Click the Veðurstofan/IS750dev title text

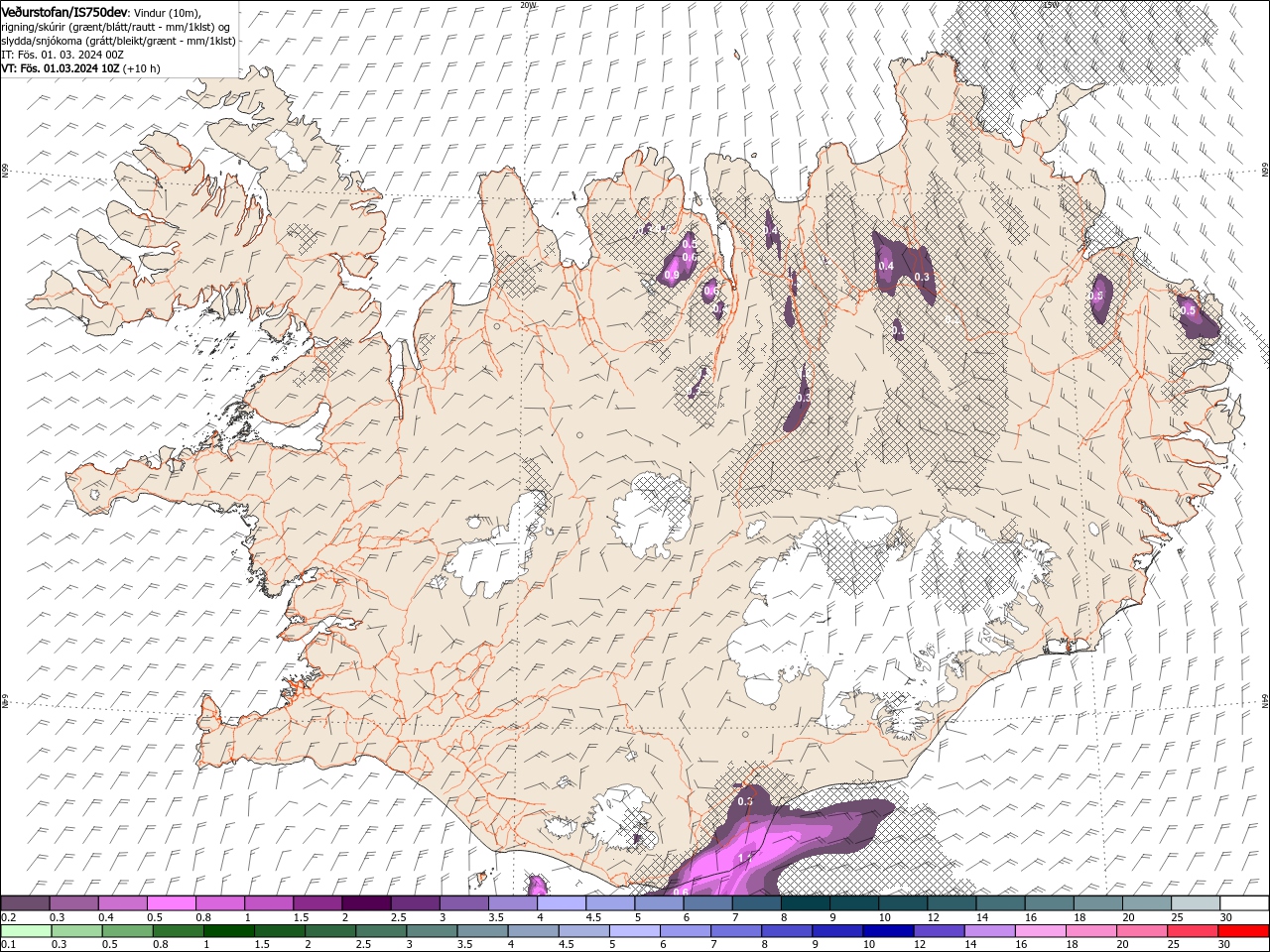(64, 11)
